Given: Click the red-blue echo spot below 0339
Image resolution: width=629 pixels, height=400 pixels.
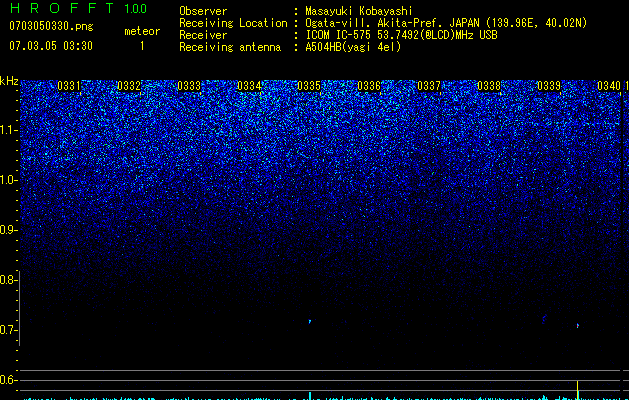Looking at the screenshot, I should click(578, 326).
